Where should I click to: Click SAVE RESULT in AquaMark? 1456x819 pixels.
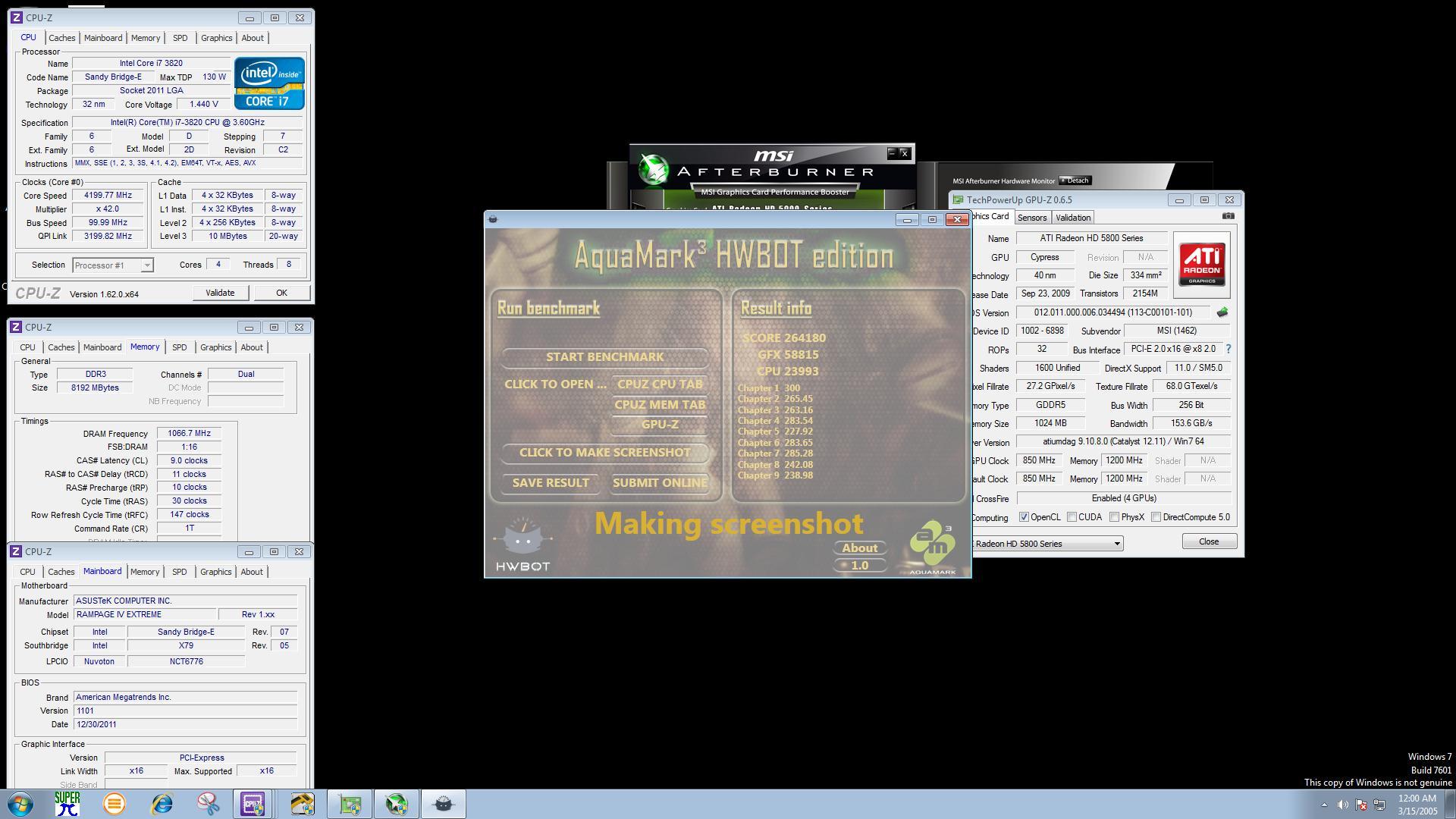551,482
